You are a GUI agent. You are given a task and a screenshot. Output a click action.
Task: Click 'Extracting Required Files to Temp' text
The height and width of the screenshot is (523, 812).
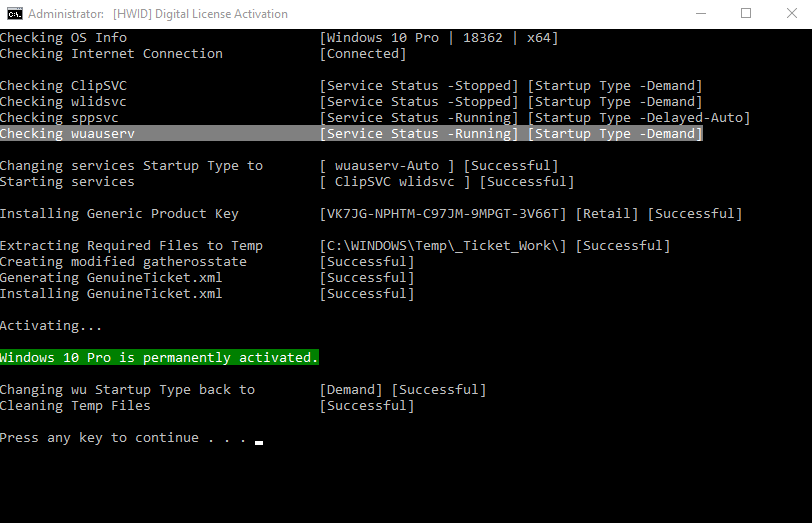click(132, 246)
